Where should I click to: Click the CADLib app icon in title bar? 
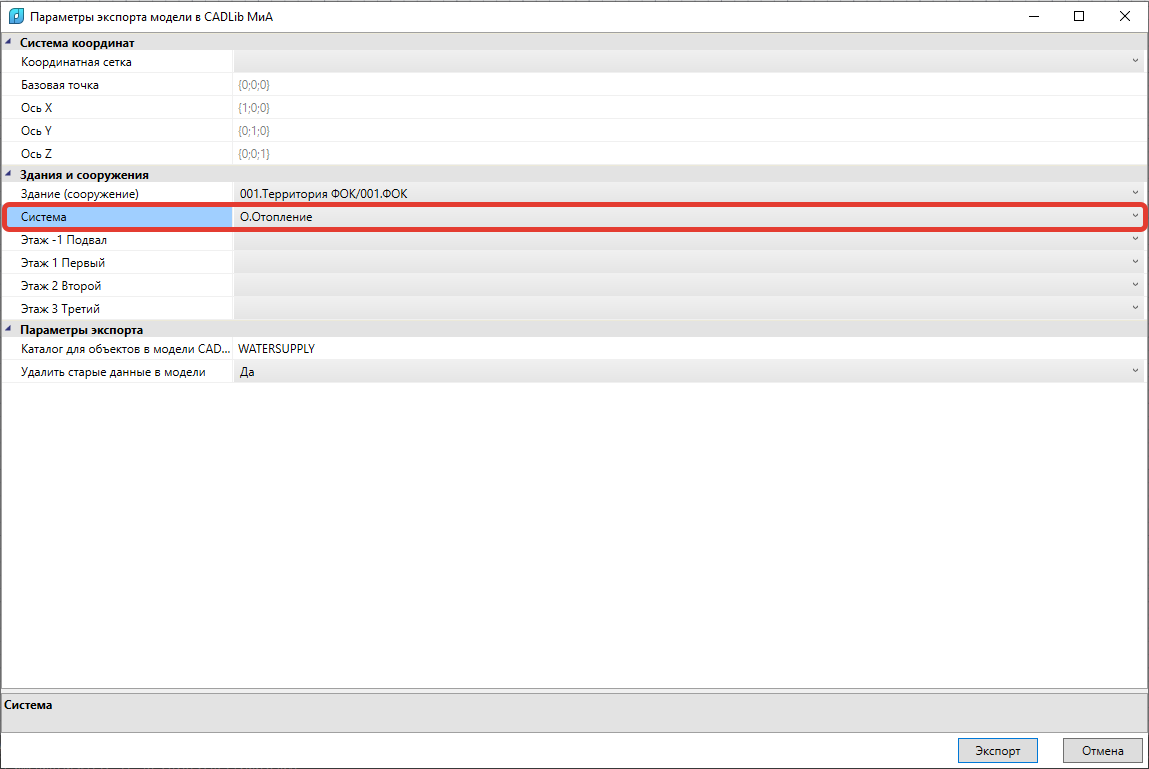15,17
